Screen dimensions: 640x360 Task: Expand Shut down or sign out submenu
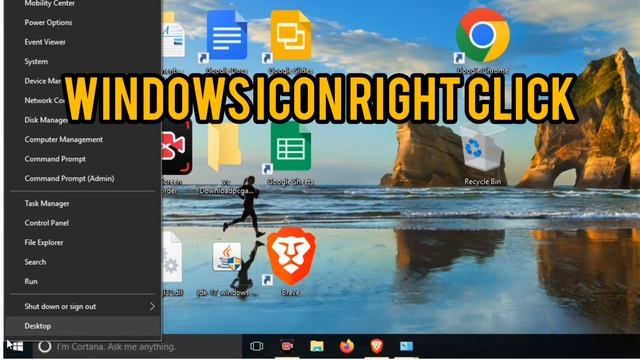click(x=83, y=307)
